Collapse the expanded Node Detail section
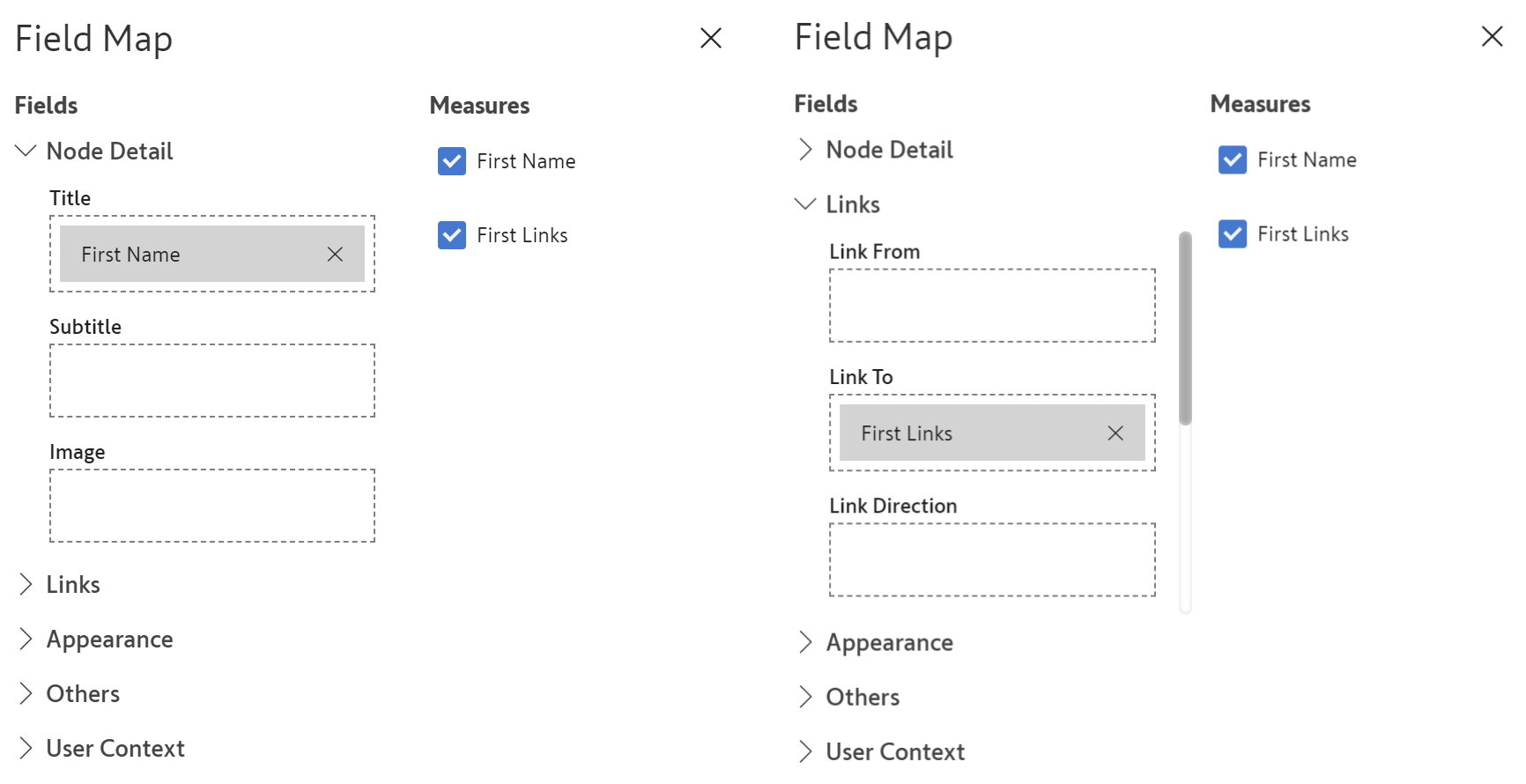 [x=26, y=152]
